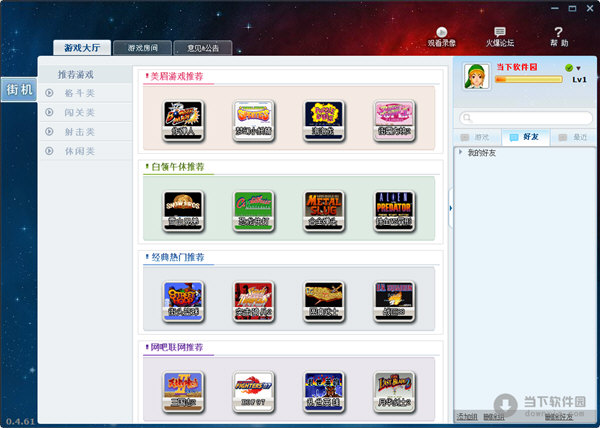The image size is (600, 428).
Task: Select the 最近 recent tab
Action: pyautogui.click(x=573, y=137)
